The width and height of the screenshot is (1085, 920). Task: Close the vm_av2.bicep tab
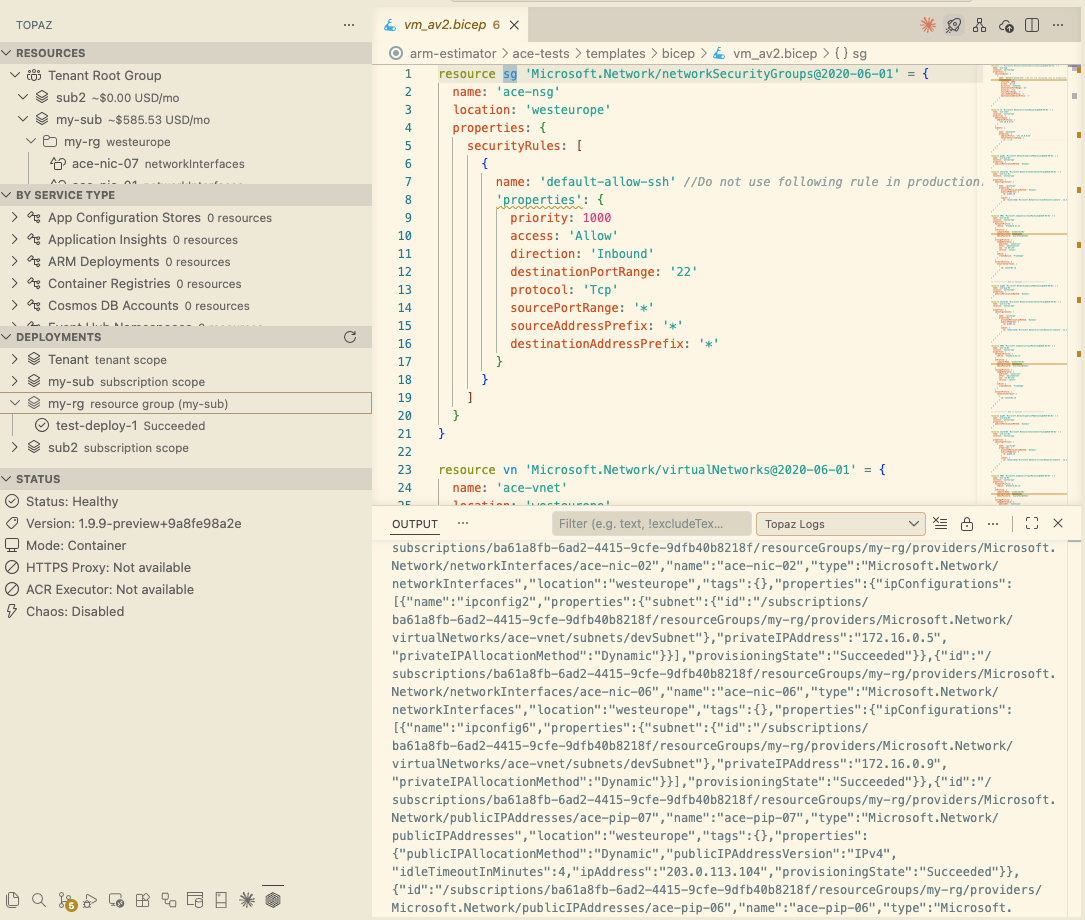[514, 25]
